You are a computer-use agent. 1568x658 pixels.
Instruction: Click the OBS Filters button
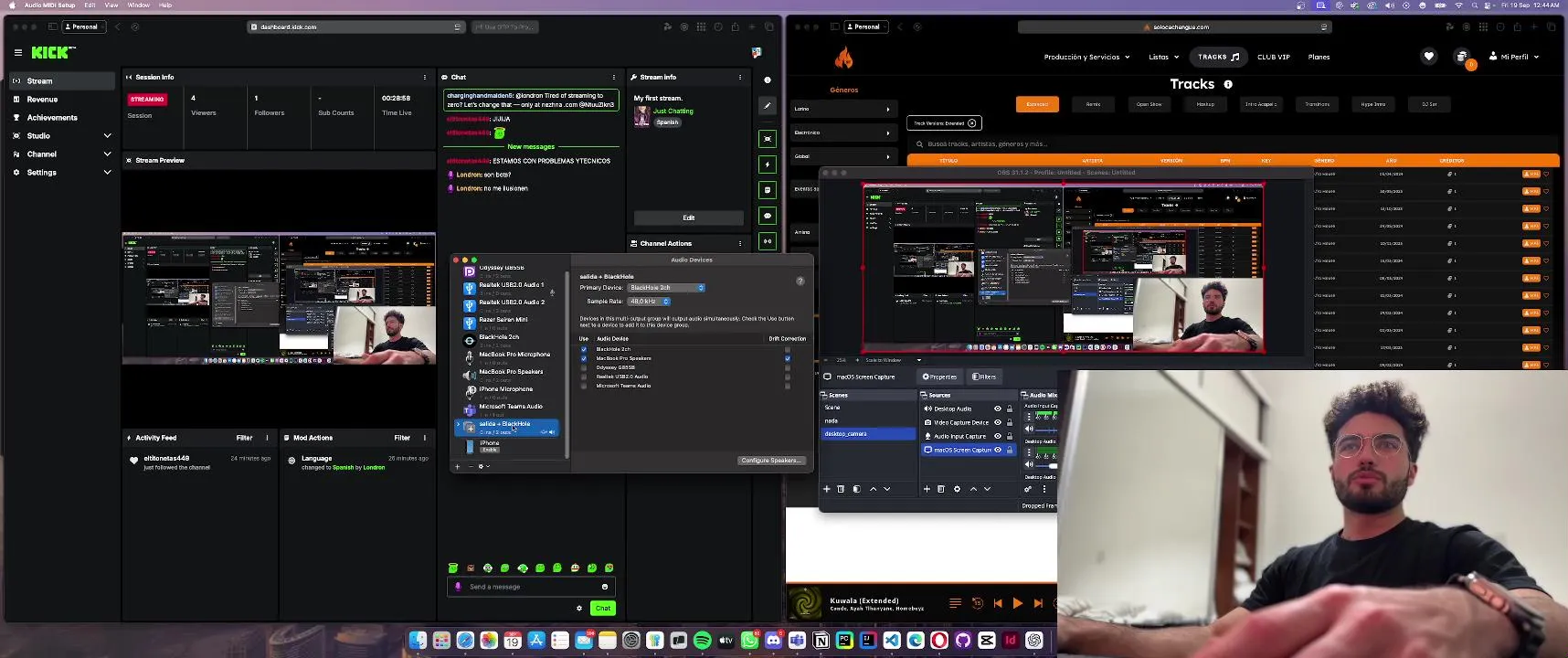click(x=984, y=377)
